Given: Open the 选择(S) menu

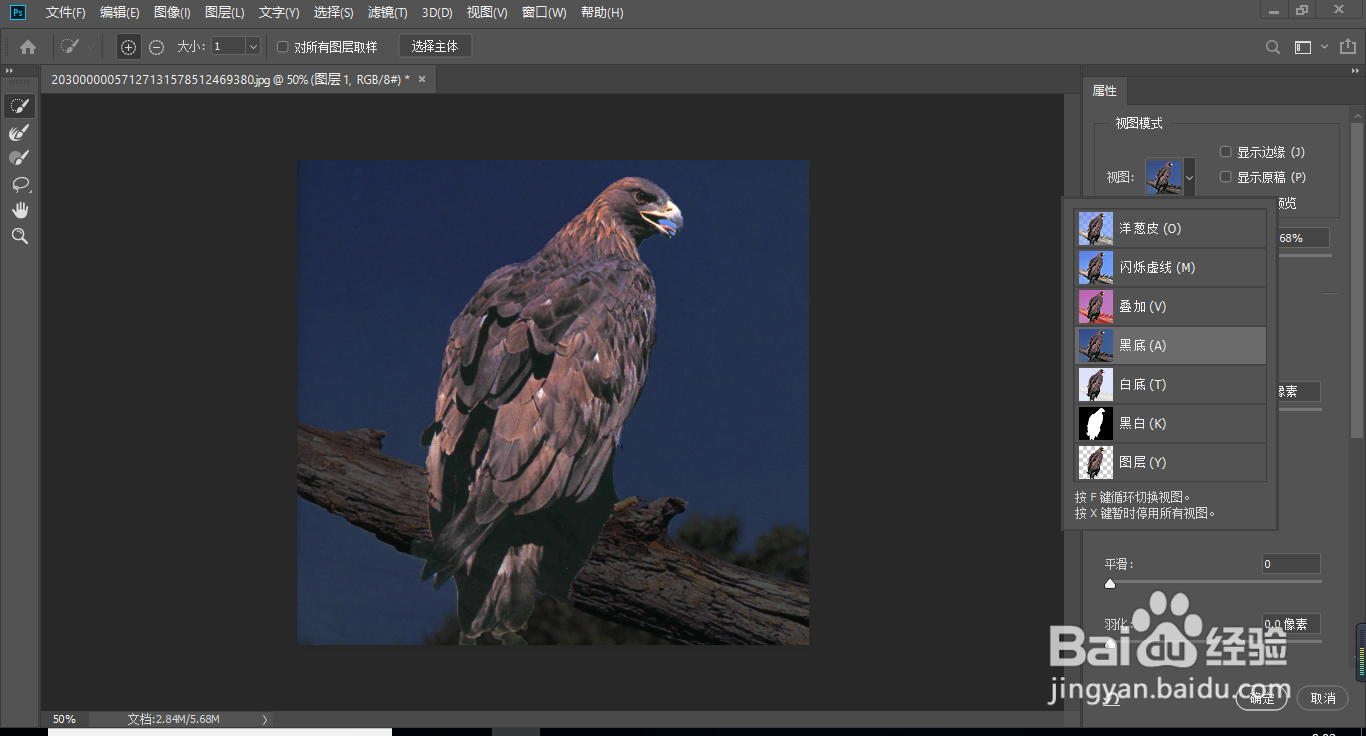Looking at the screenshot, I should click(333, 13).
